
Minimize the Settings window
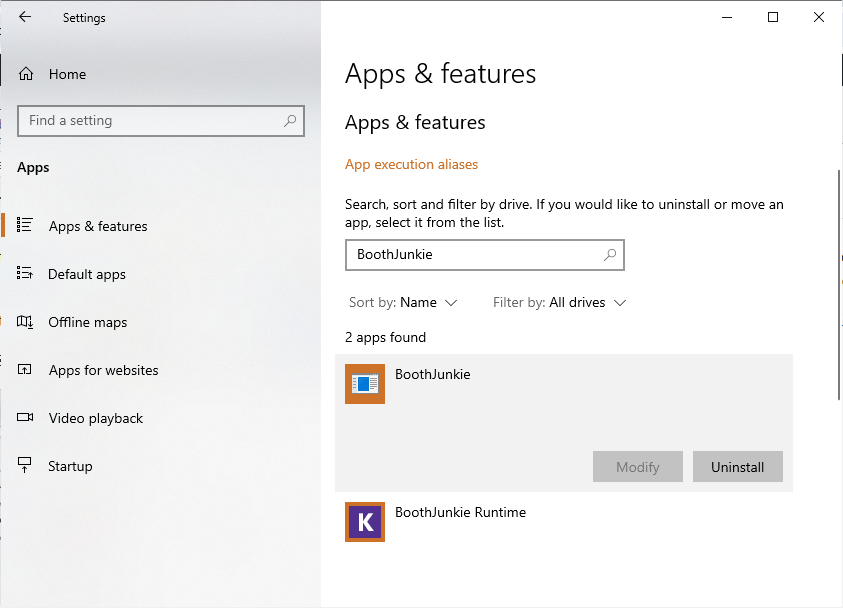727,17
